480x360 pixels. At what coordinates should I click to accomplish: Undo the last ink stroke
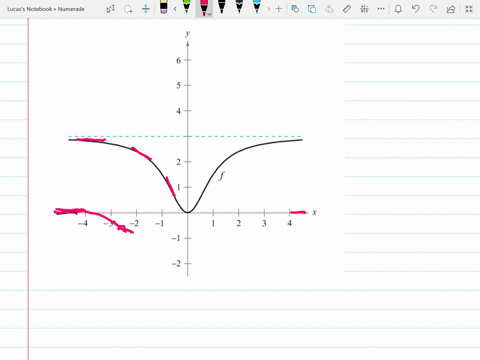pyautogui.click(x=415, y=9)
